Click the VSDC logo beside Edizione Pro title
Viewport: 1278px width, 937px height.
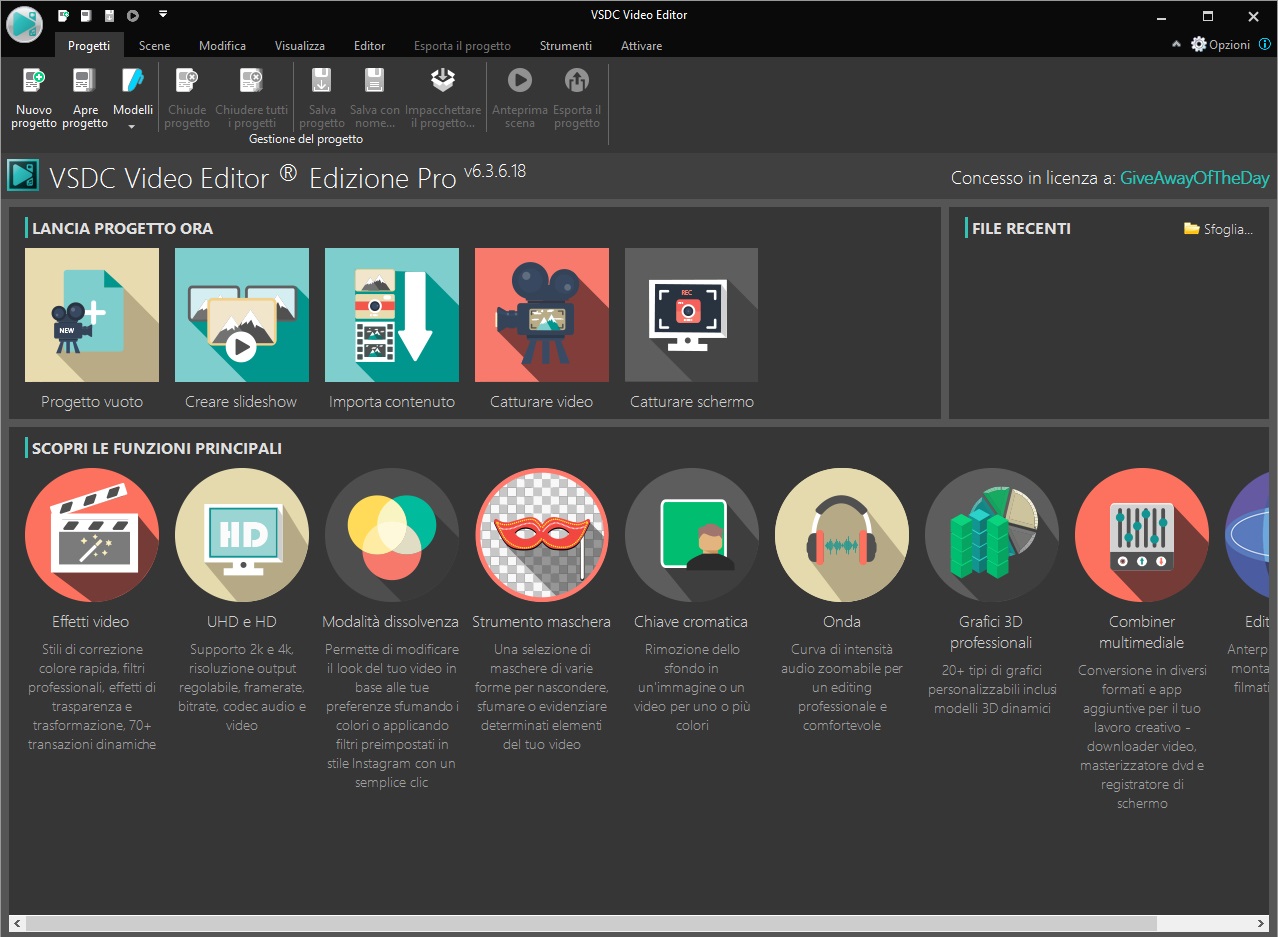click(23, 175)
